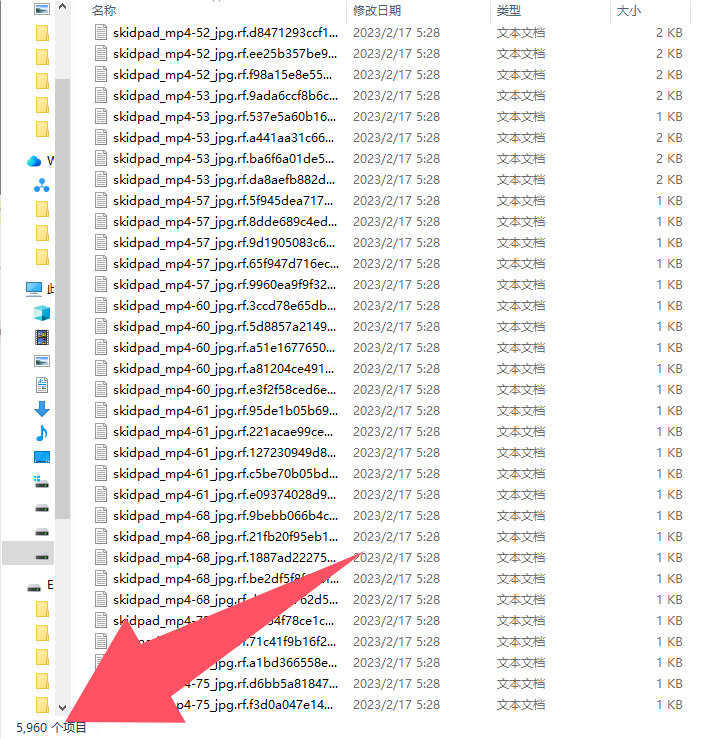Screen dimensions: 708x739
Task: Select file skidpad_mp4-60_jpg.rf.e3f2f58ced6e
Action: tap(224, 390)
